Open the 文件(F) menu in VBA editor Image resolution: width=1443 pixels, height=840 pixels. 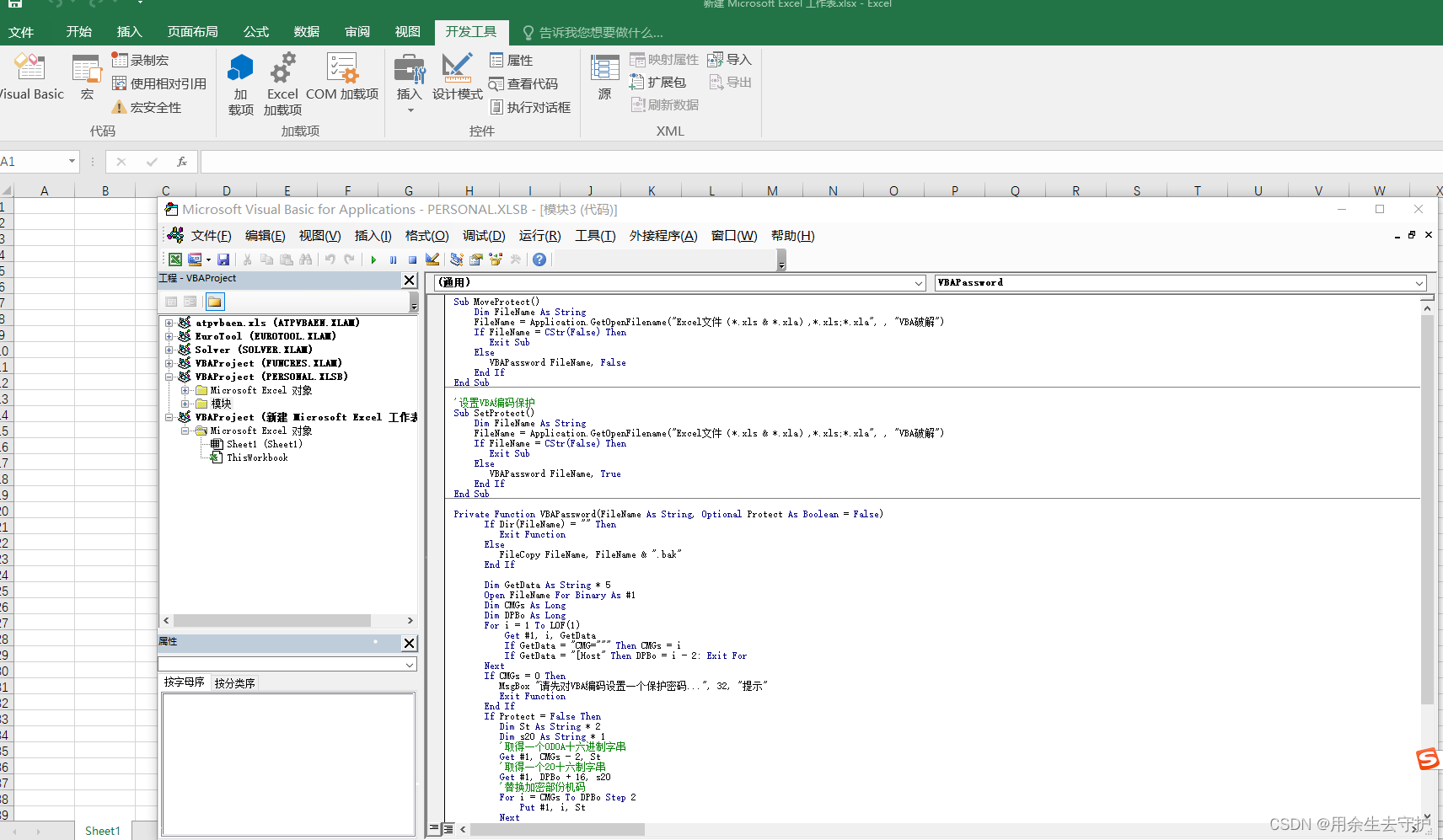coord(211,236)
